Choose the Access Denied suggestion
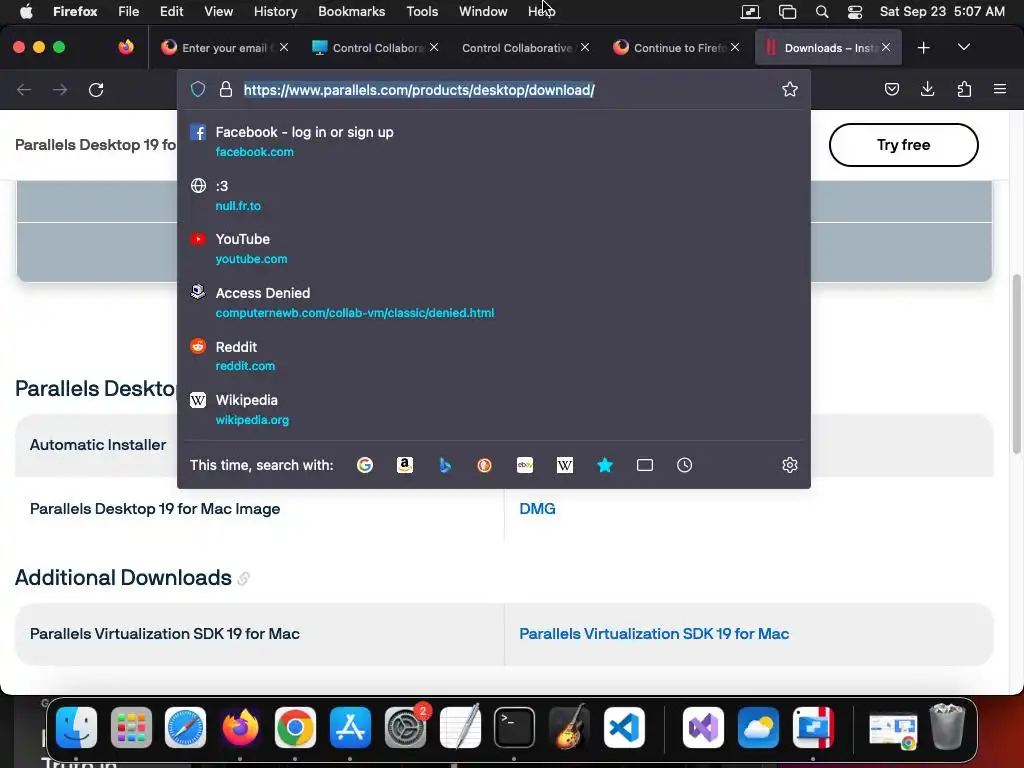Screen dimensions: 1024x768 [x=494, y=302]
